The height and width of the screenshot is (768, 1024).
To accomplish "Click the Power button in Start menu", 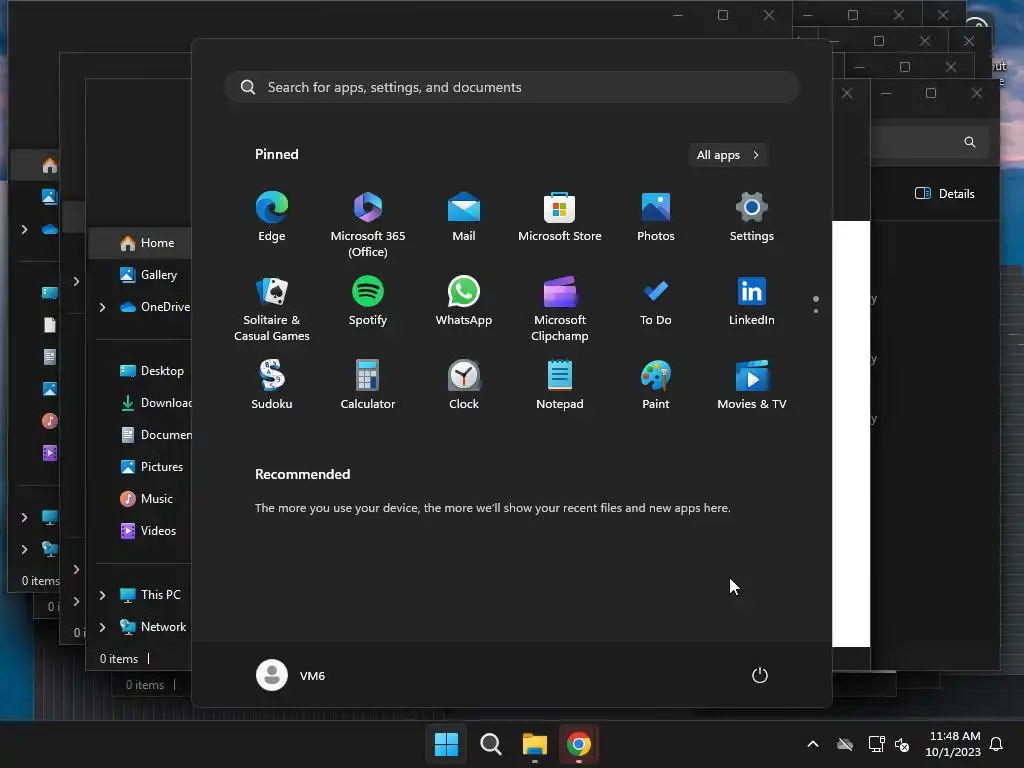I will click(760, 675).
